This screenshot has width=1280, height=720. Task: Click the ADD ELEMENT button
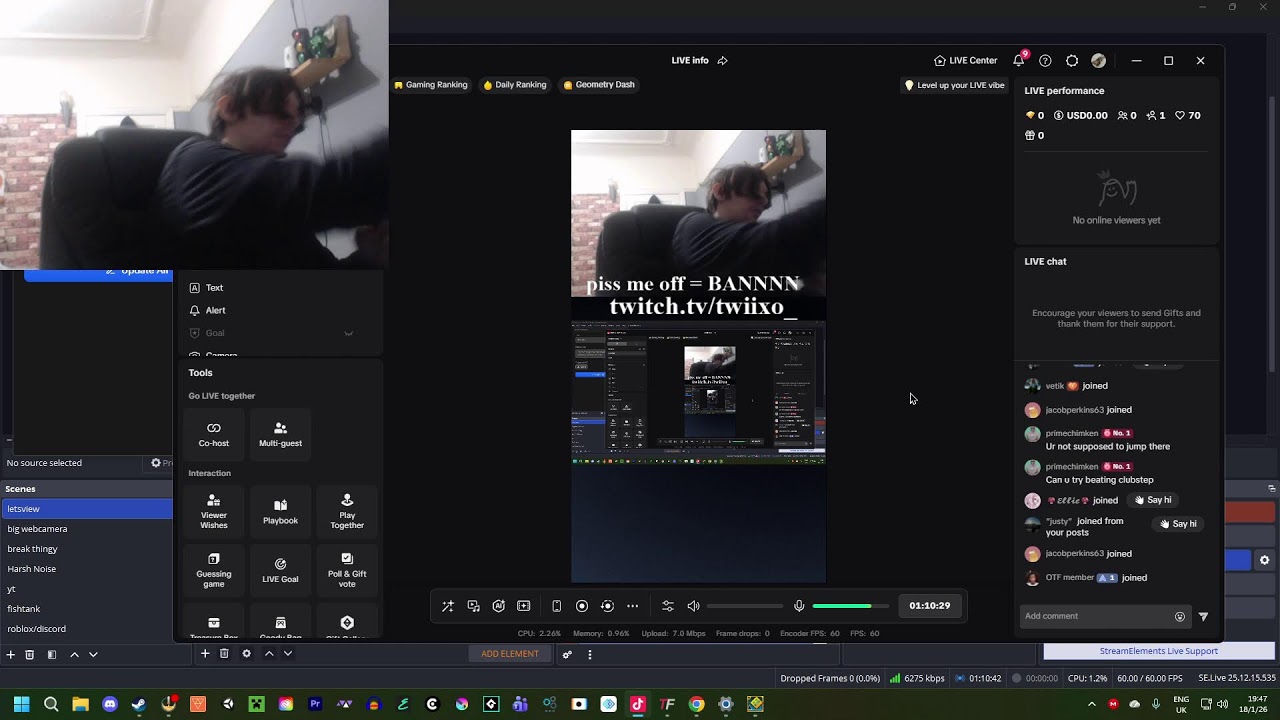pos(510,654)
